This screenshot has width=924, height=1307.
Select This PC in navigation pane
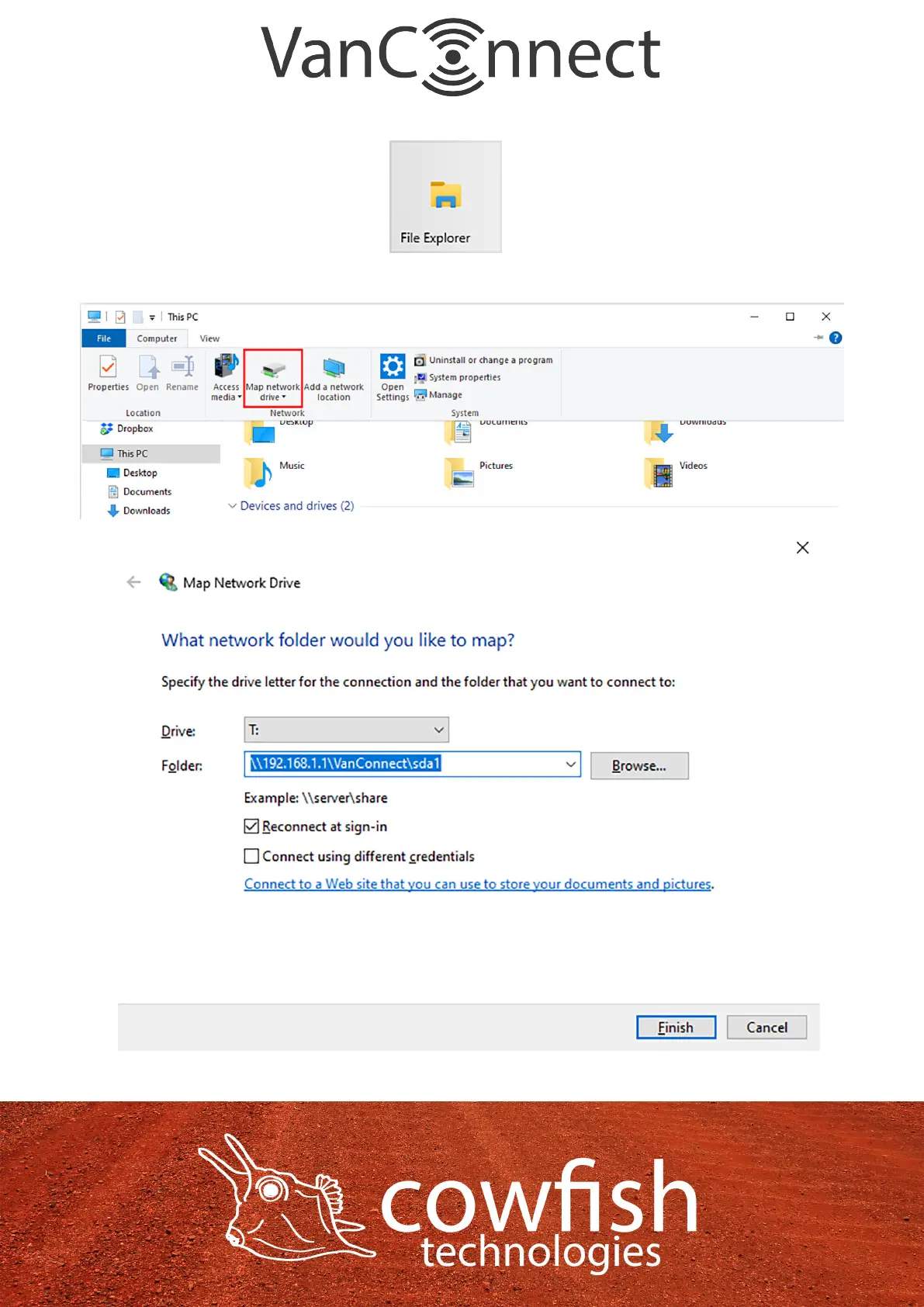pyautogui.click(x=151, y=453)
